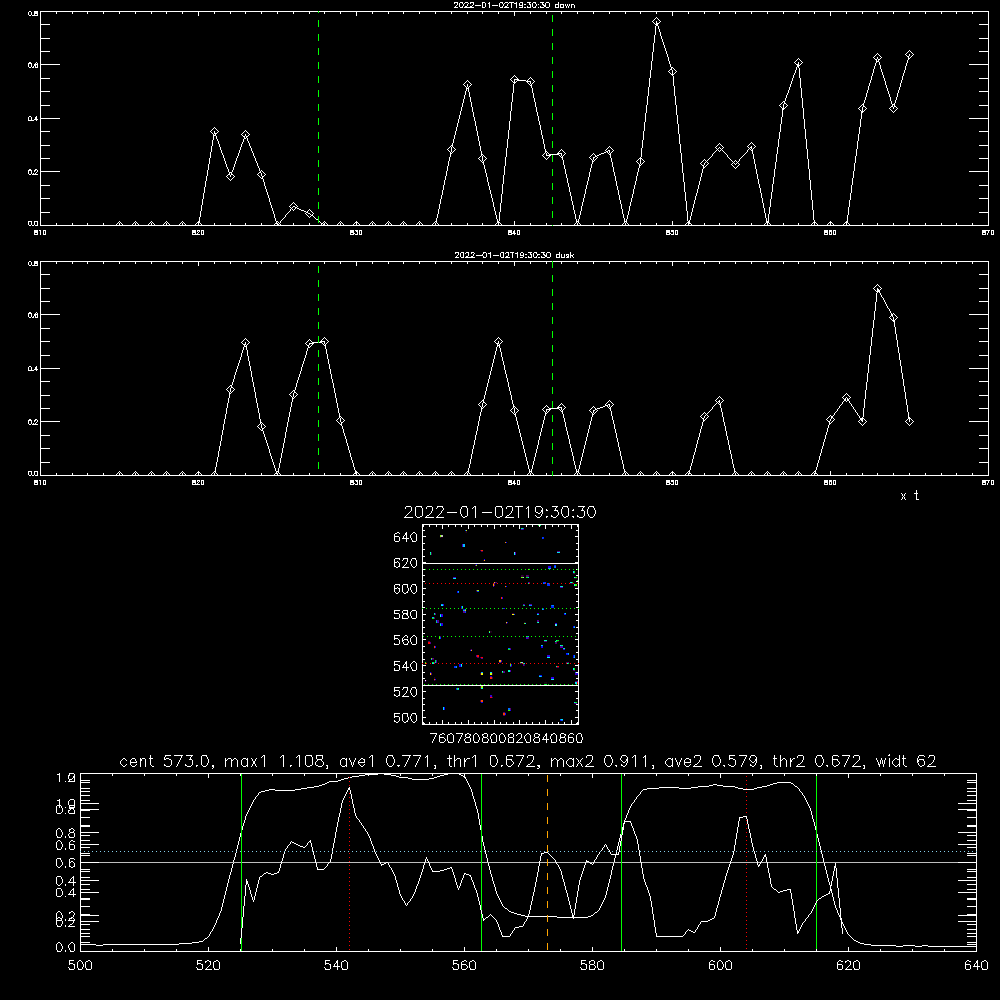Click the '560' tick label on the bottom plot x-axis
The image size is (1000, 1000).
click(x=464, y=966)
